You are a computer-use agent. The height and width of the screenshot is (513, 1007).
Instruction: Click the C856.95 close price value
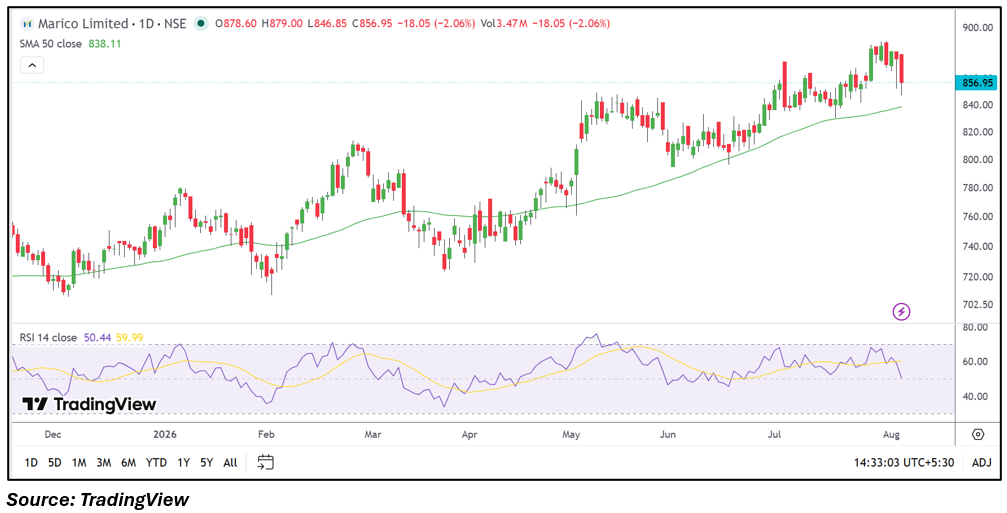click(x=372, y=24)
